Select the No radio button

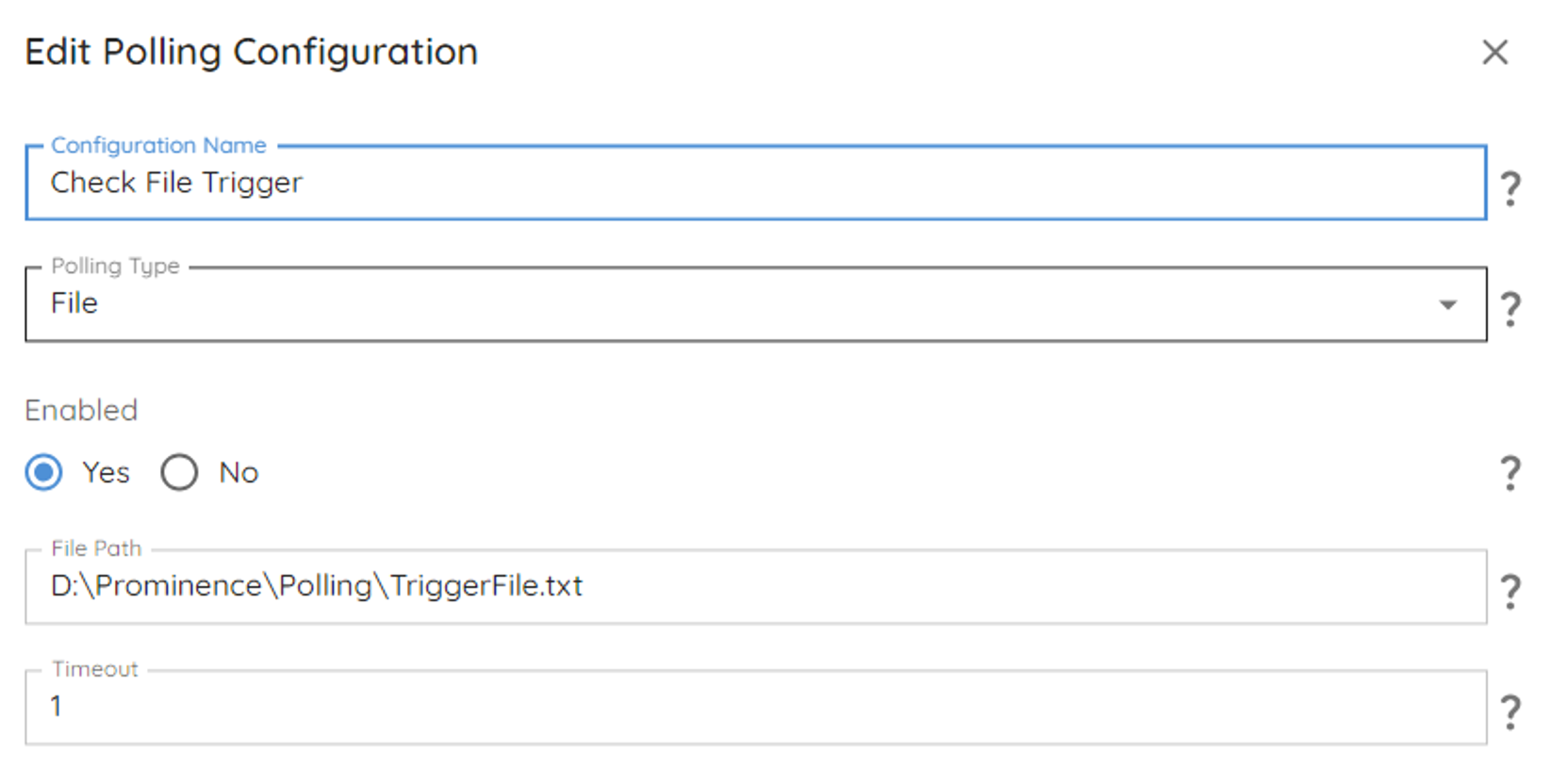click(x=179, y=472)
